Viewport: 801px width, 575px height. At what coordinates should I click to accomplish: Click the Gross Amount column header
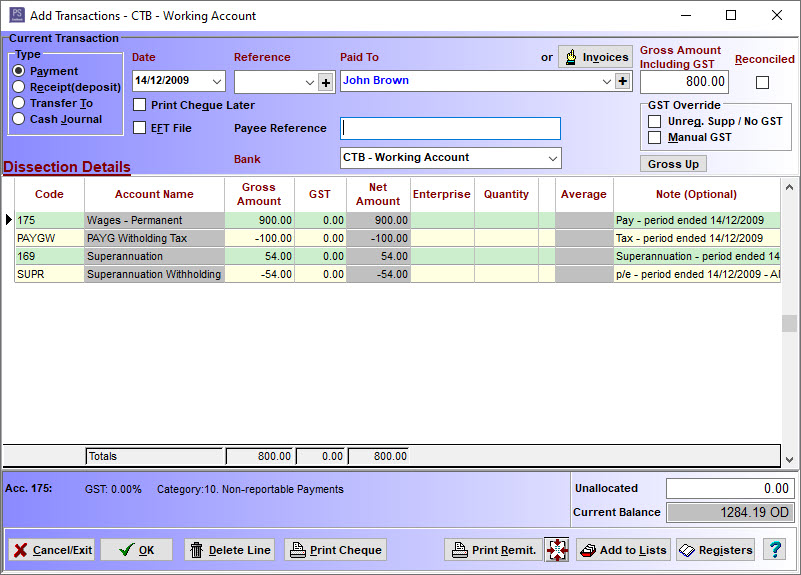[x=259, y=194]
